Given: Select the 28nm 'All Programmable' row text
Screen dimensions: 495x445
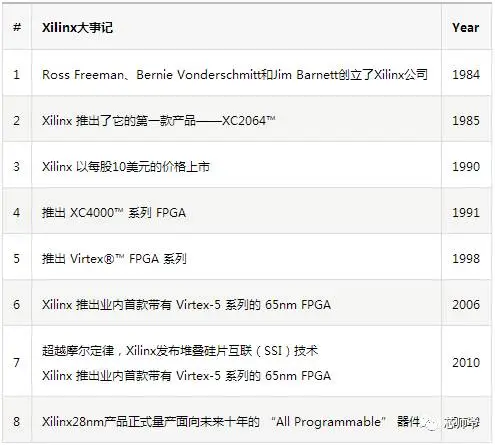Looking at the screenshot, I should tap(231, 422).
